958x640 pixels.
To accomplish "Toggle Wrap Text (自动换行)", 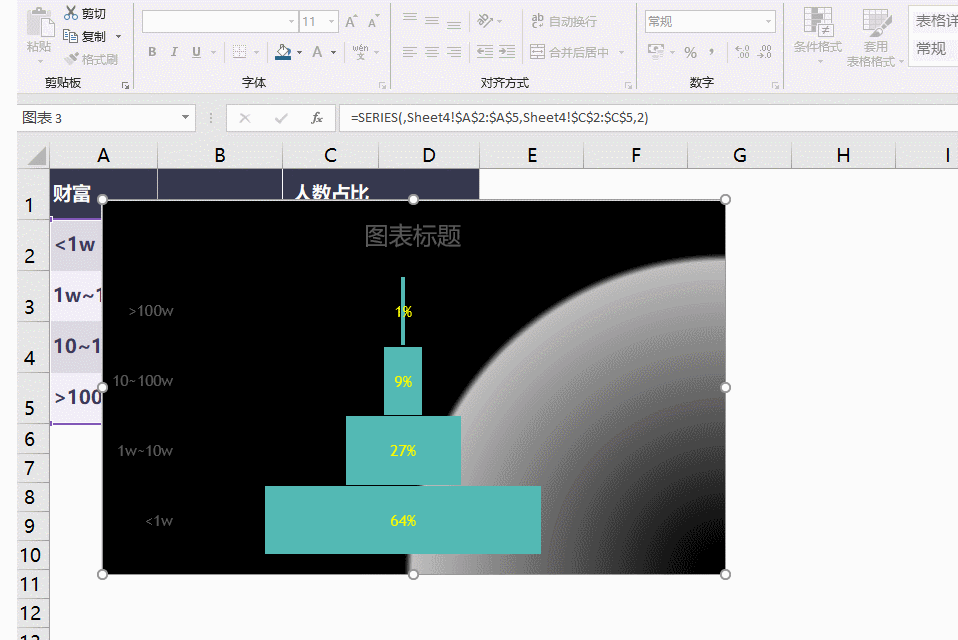I will click(564, 21).
